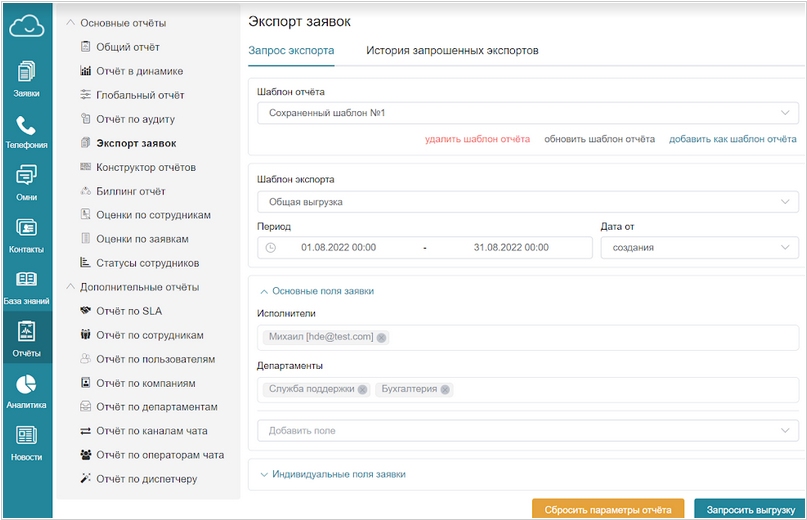Screen dimensions: 807x520
Task: Open Аналитика pie chart icon
Action: pyautogui.click(x=26, y=391)
